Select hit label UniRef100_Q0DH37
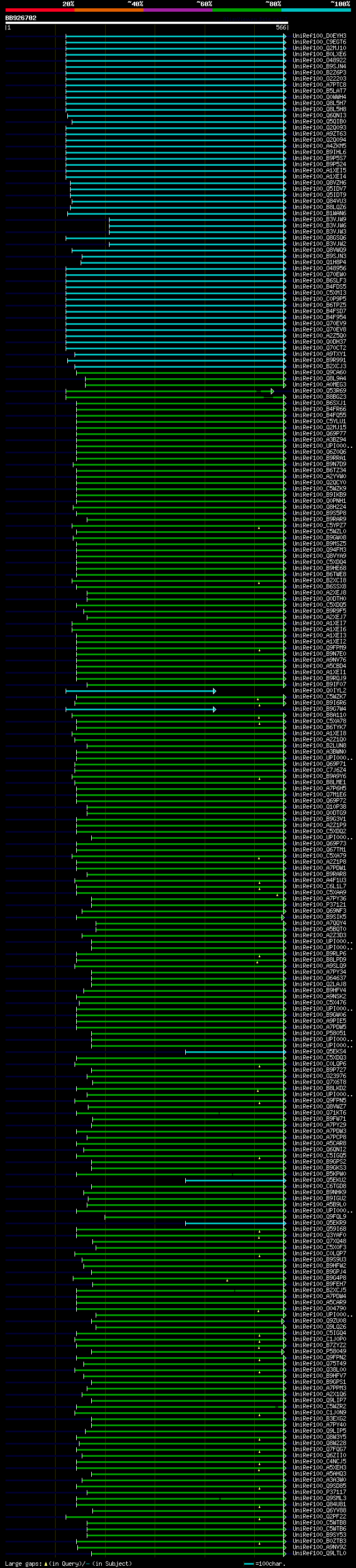 [x=319, y=342]
